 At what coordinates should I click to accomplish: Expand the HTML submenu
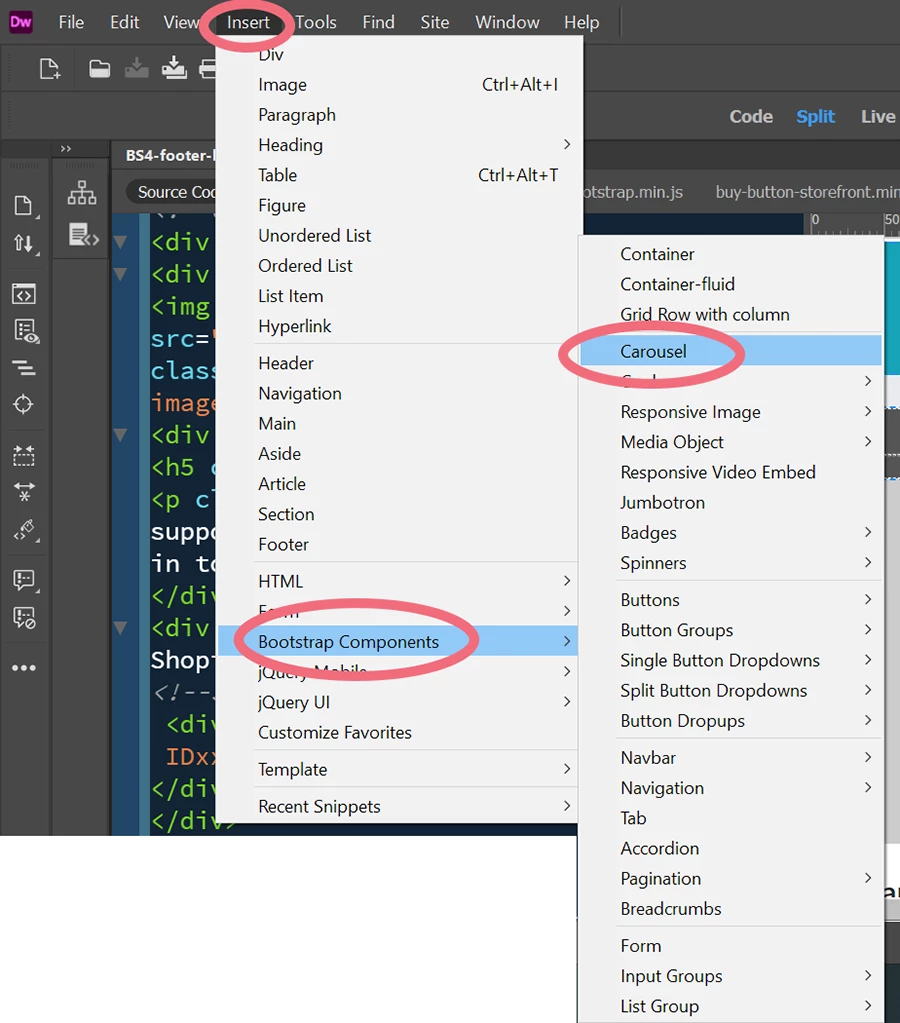(x=398, y=581)
